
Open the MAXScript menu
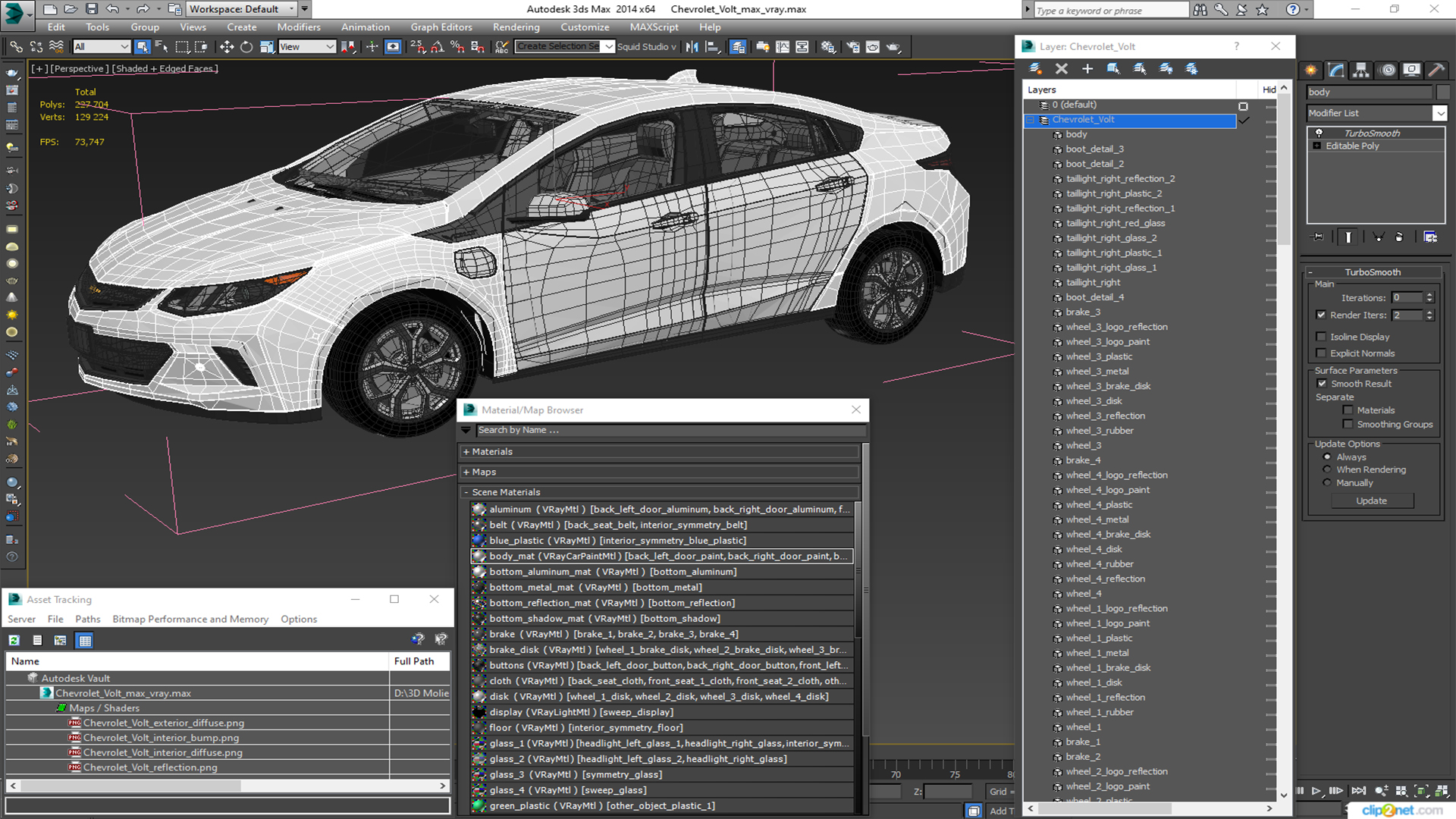pos(654,27)
